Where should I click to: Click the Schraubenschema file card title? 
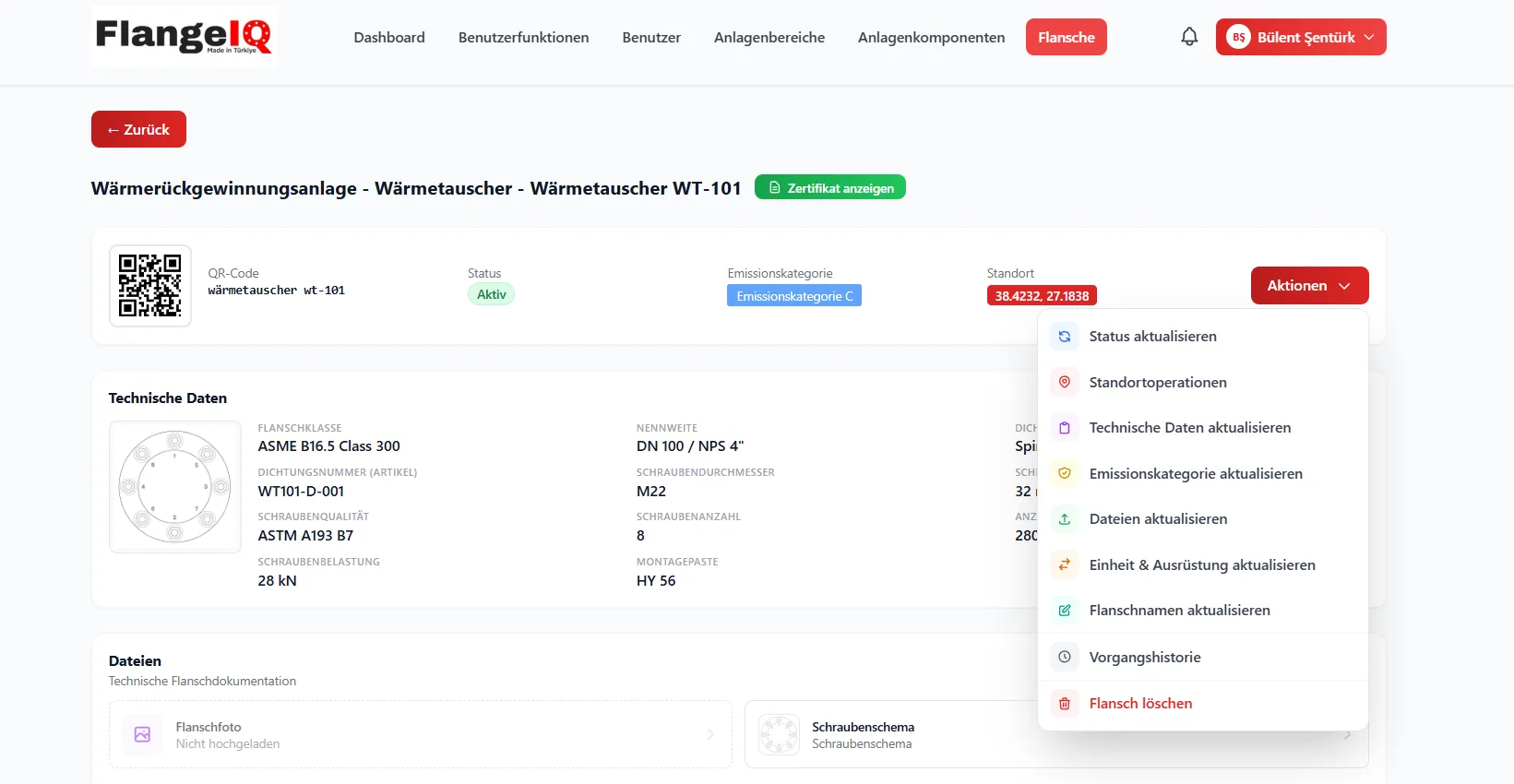pyautogui.click(x=863, y=727)
